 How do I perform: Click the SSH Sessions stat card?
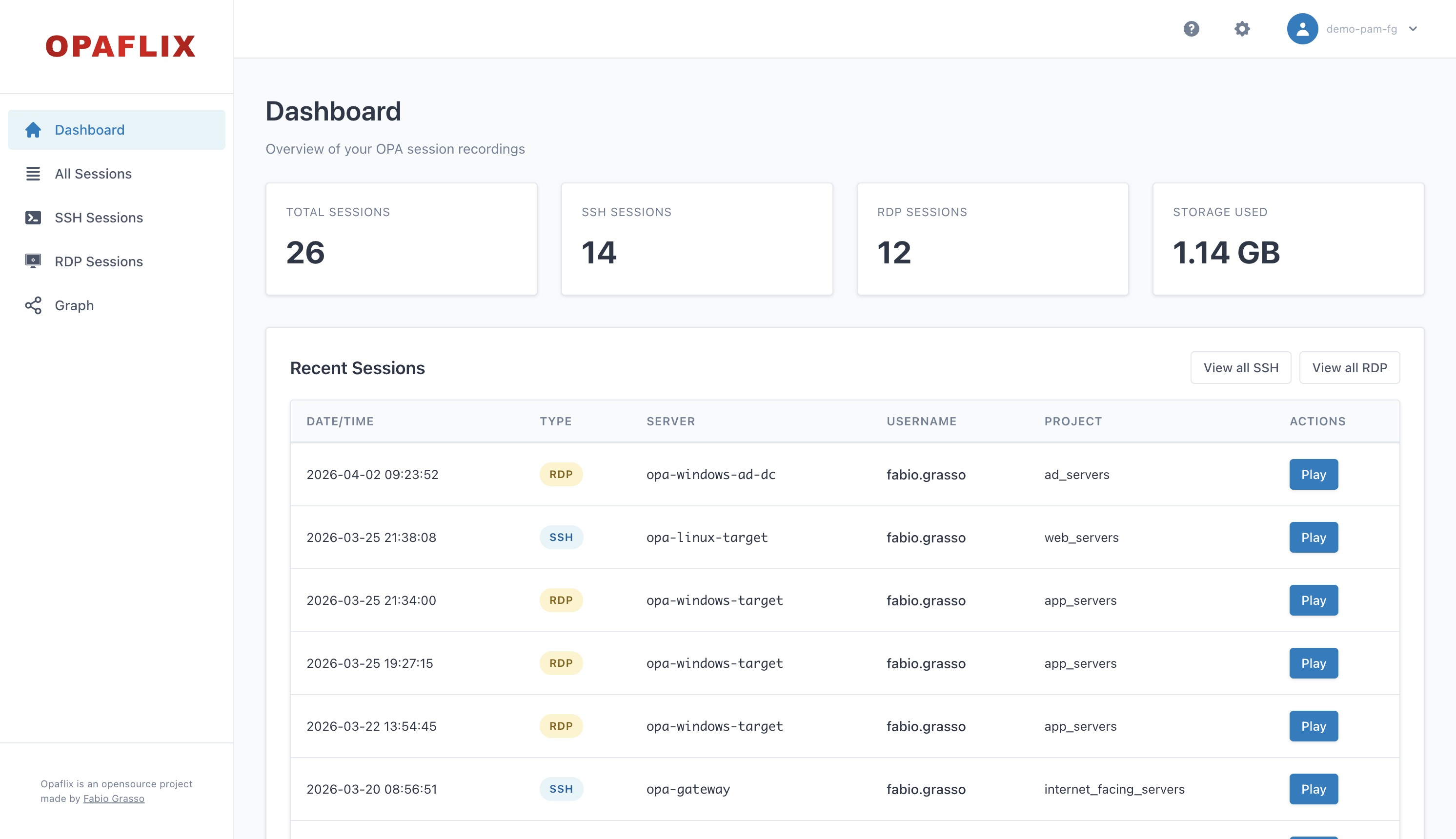pyautogui.click(x=697, y=239)
